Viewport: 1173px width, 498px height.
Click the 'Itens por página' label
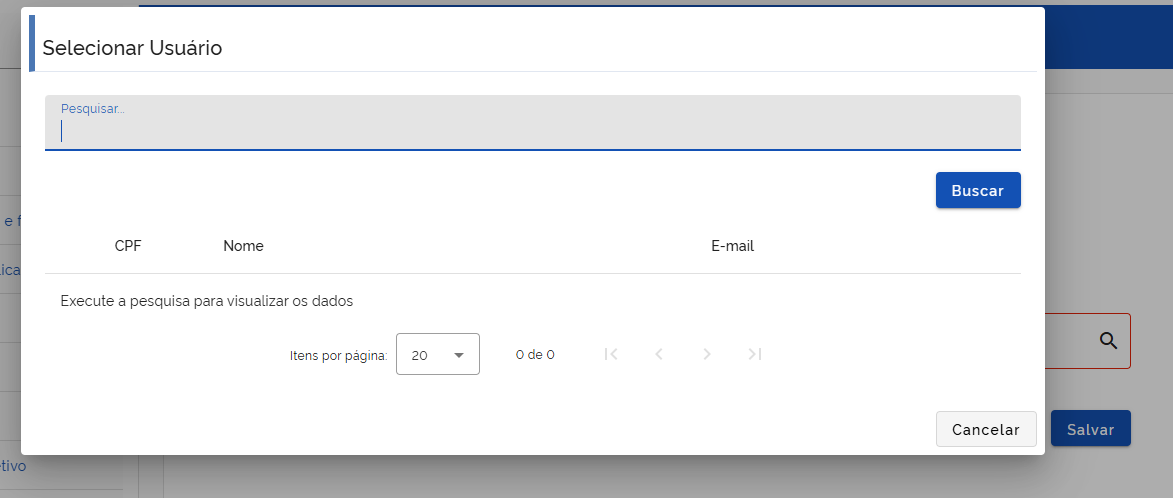pyautogui.click(x=338, y=355)
